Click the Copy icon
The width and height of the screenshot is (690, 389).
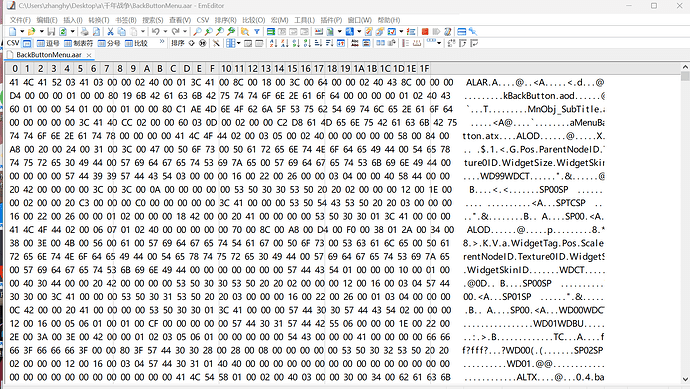[x=121, y=32]
